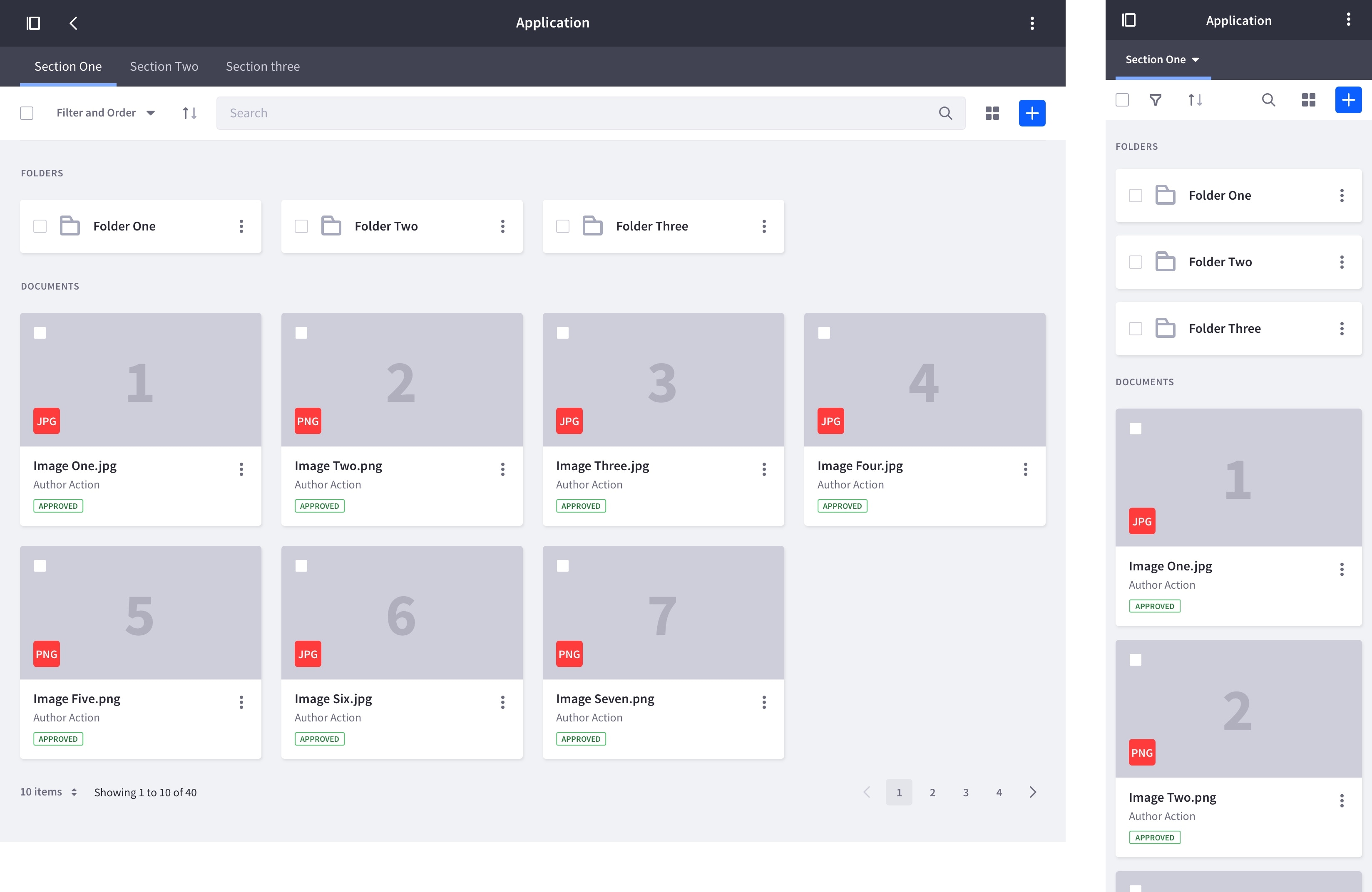Go to pagination page 3
The image size is (1372, 892).
click(x=966, y=792)
